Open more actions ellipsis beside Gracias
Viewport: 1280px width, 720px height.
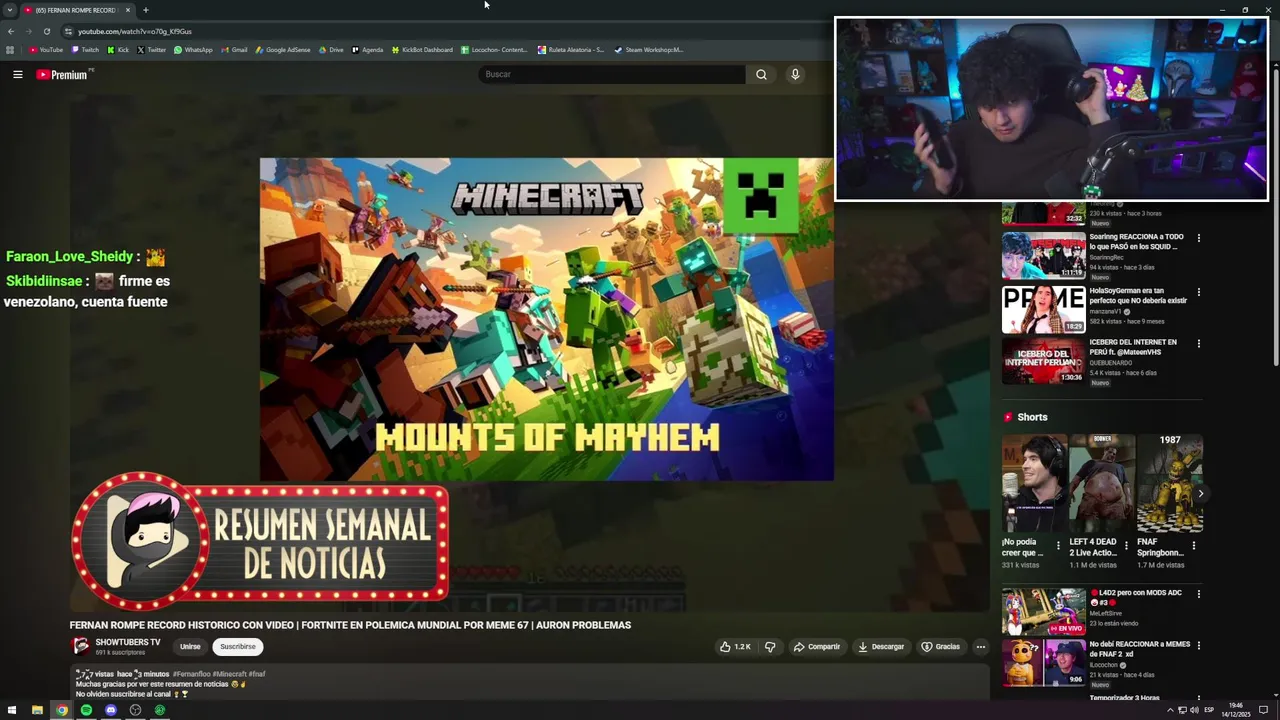[x=981, y=647]
